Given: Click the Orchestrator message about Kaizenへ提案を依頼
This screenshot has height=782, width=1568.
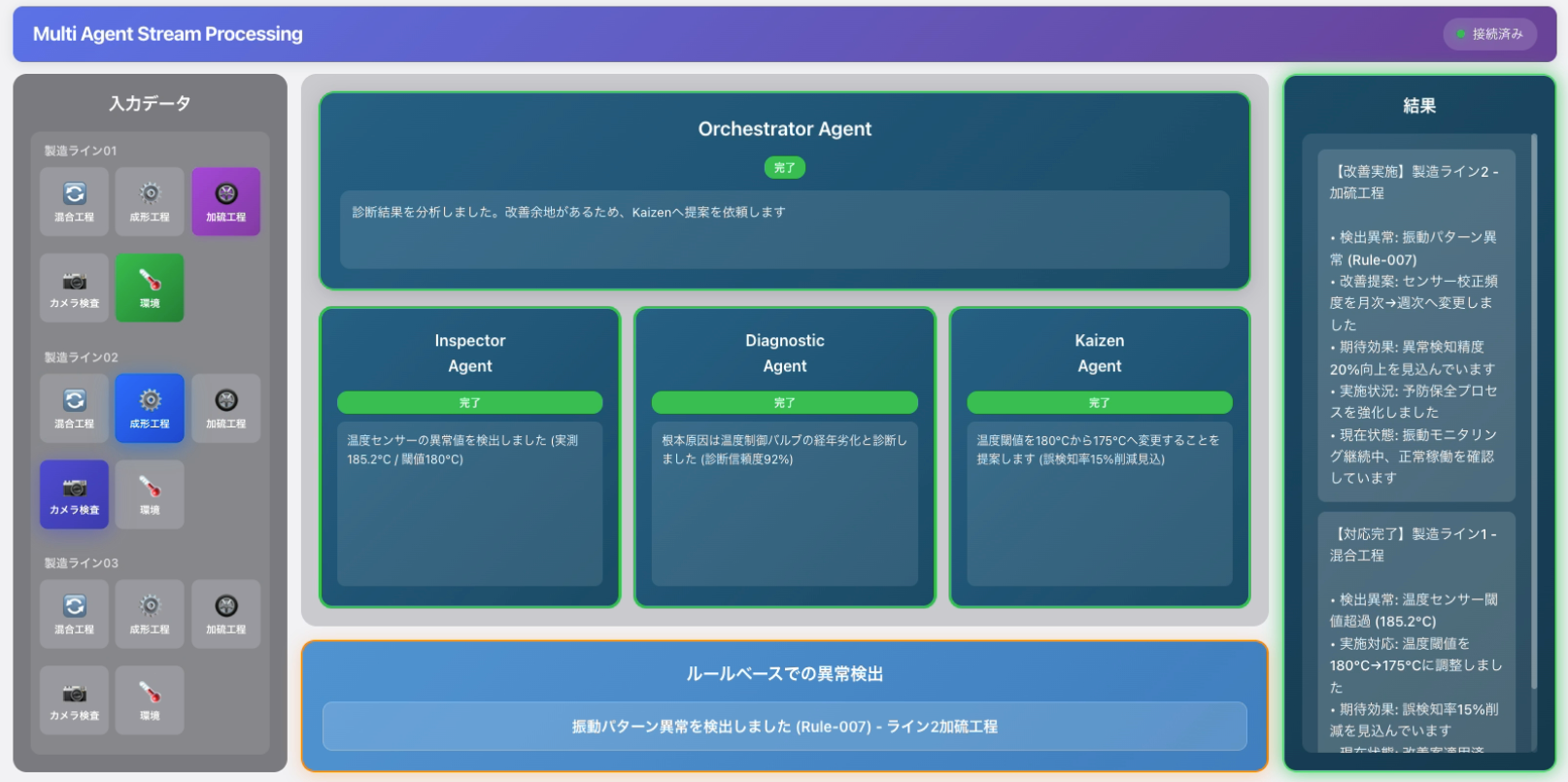Looking at the screenshot, I should (x=568, y=212).
